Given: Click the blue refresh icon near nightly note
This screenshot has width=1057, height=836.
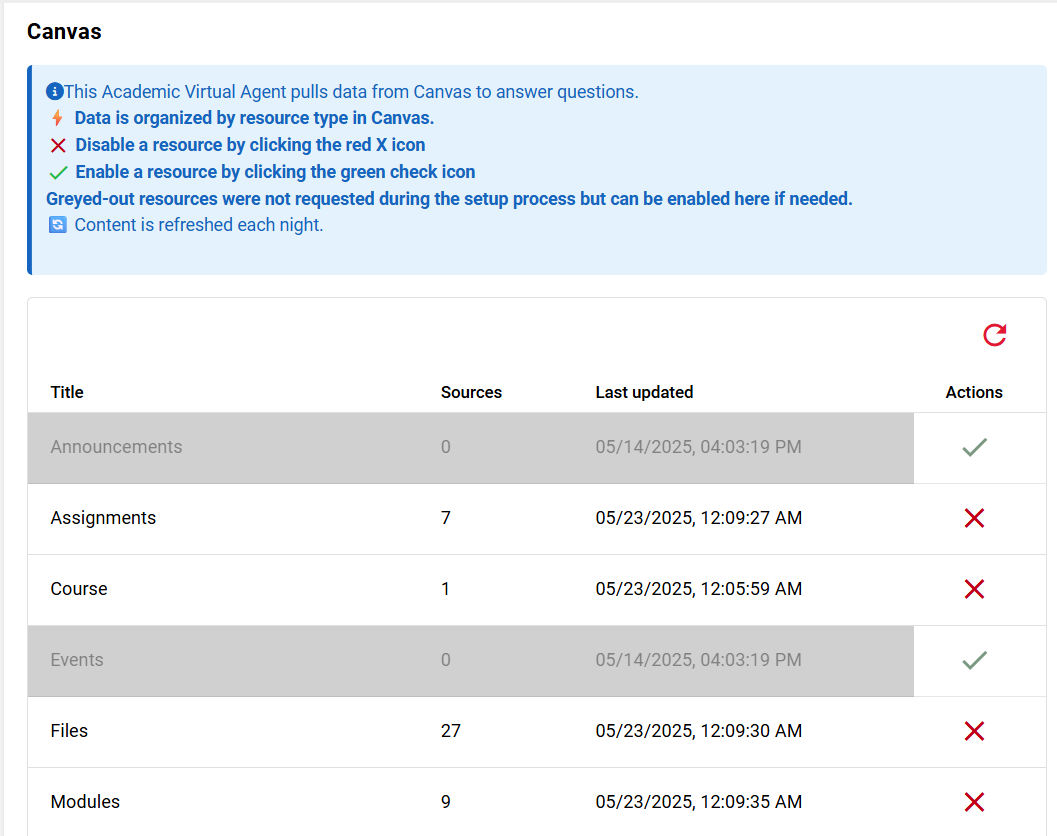Looking at the screenshot, I should pos(58,225).
